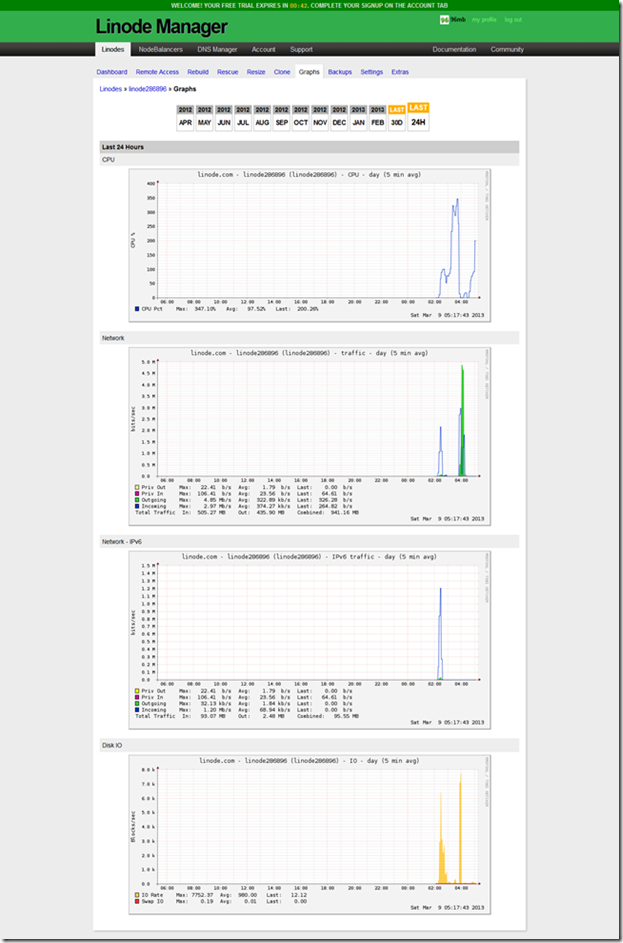The image size is (623, 943).
Task: Switch to the Rebuild sub-tab
Action: 198,72
